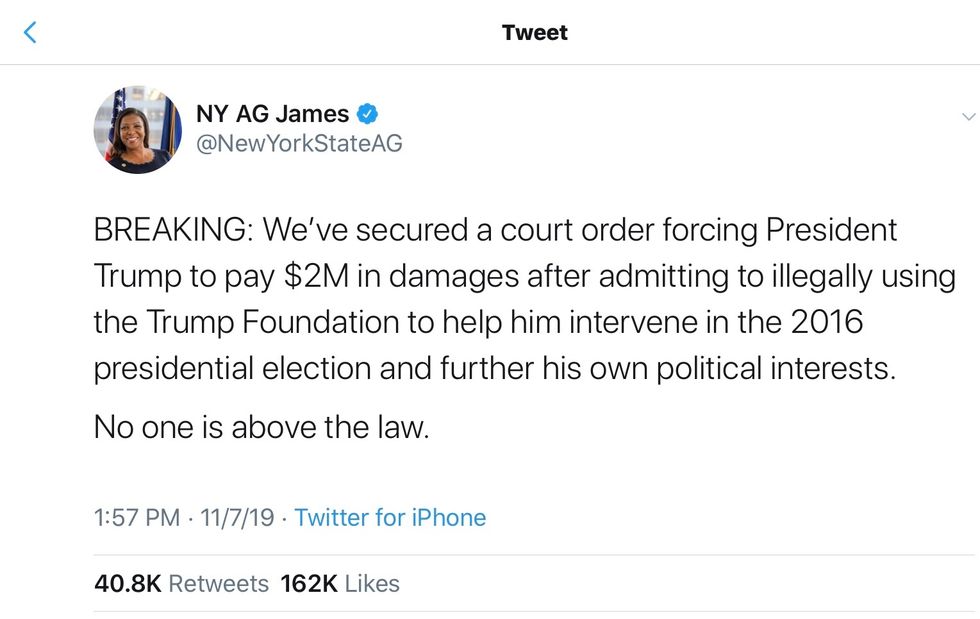
Task: Click "No one is above the law."
Action: [261, 428]
